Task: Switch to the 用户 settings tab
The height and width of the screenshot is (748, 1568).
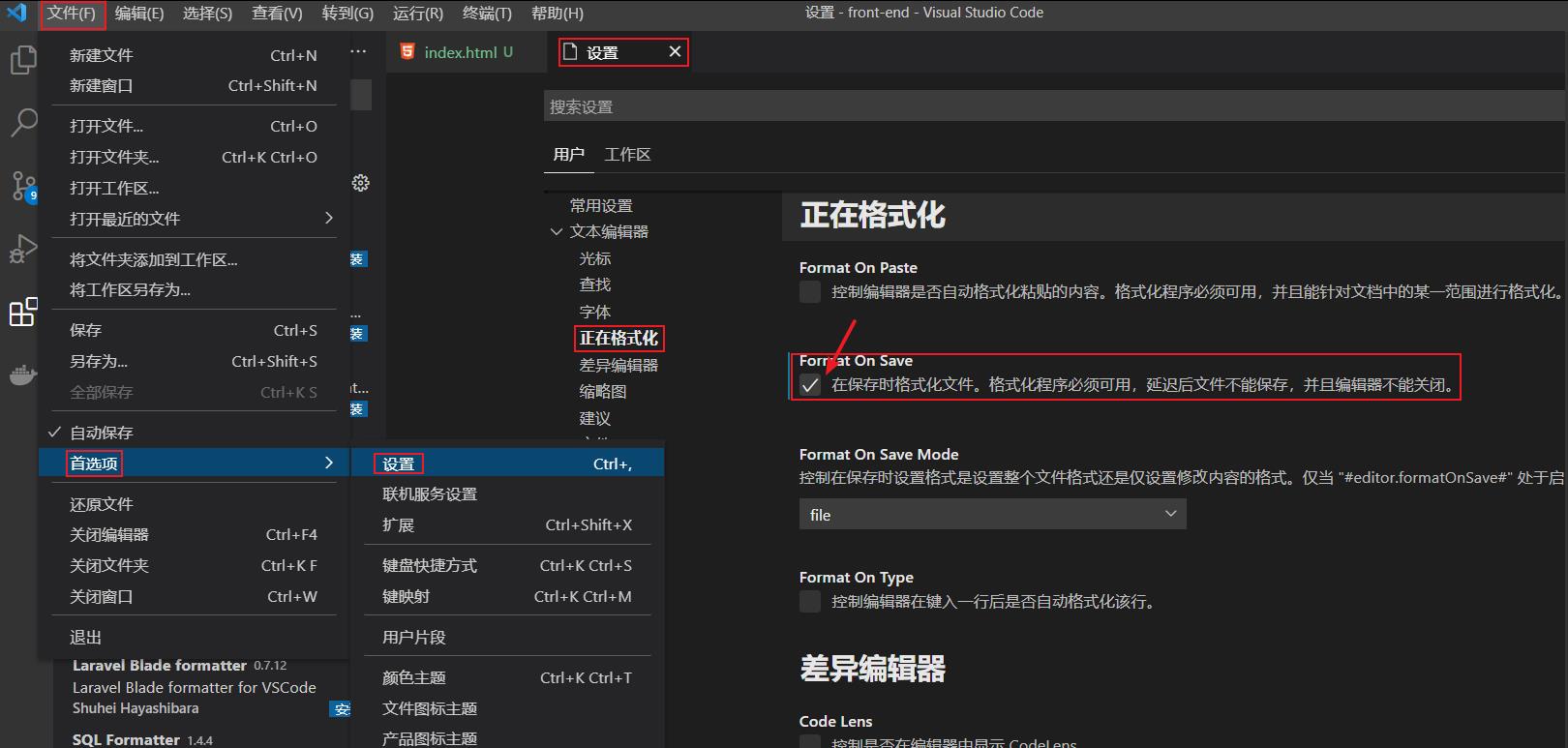Action: pos(569,155)
